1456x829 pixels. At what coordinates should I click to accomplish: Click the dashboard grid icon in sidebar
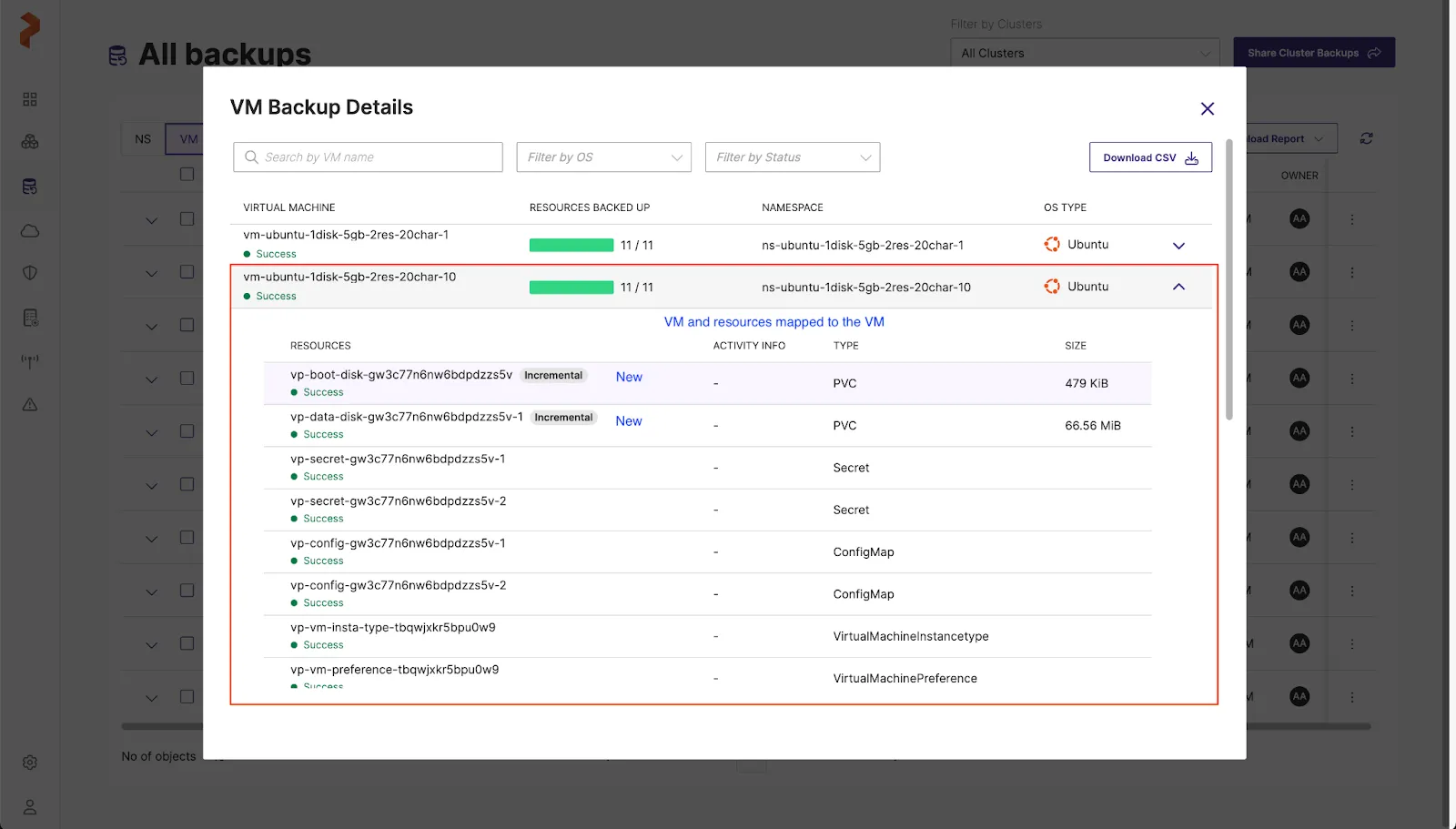30,99
